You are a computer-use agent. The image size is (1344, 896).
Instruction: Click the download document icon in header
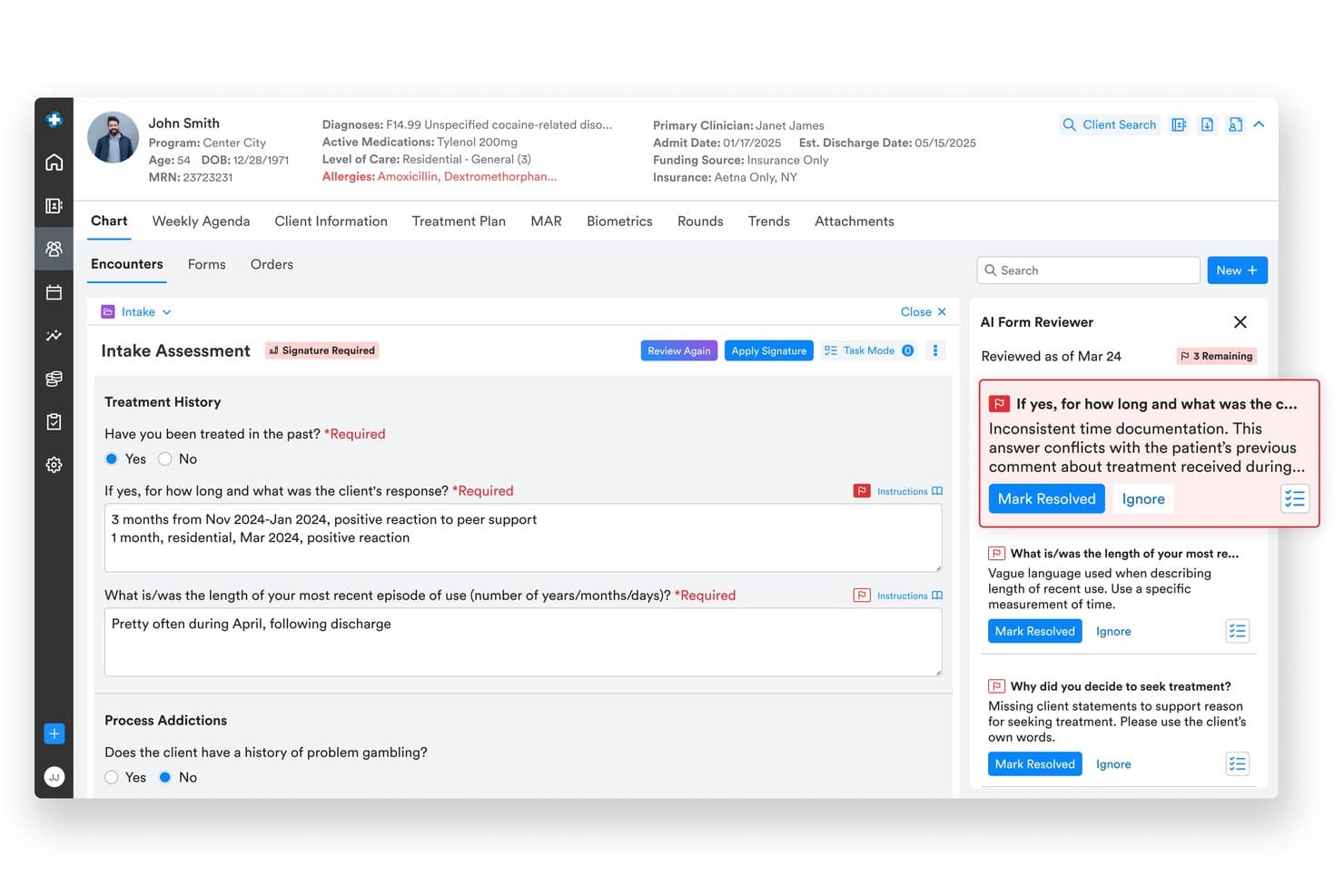[x=1207, y=125]
